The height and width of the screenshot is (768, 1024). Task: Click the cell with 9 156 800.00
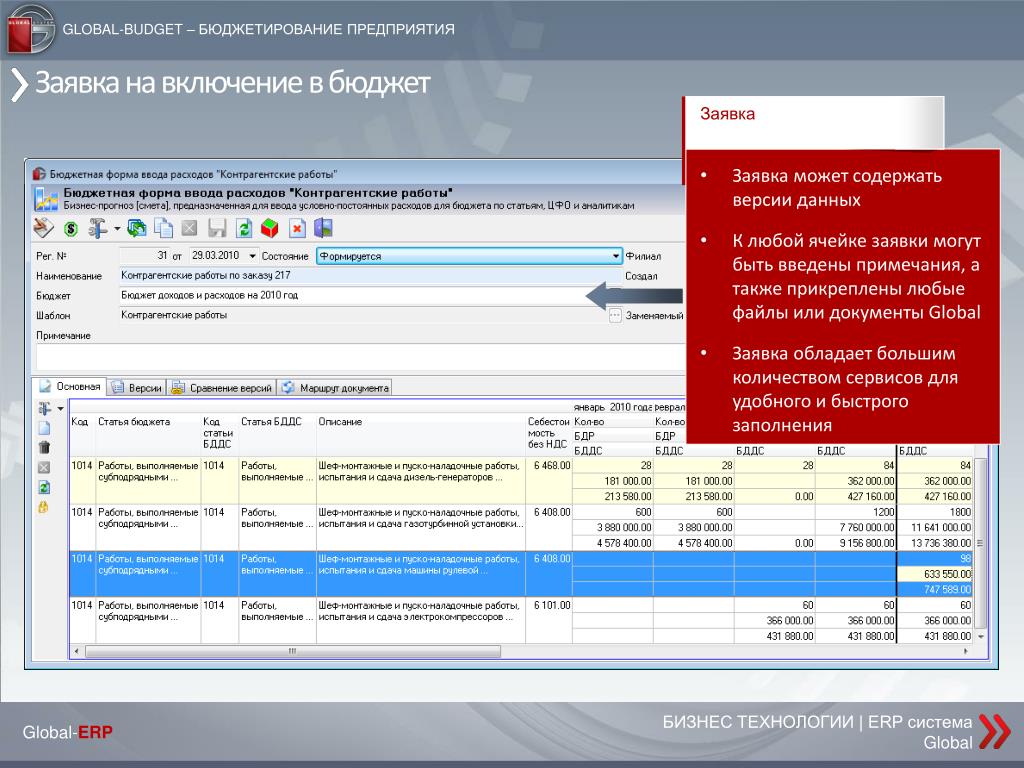[x=856, y=543]
